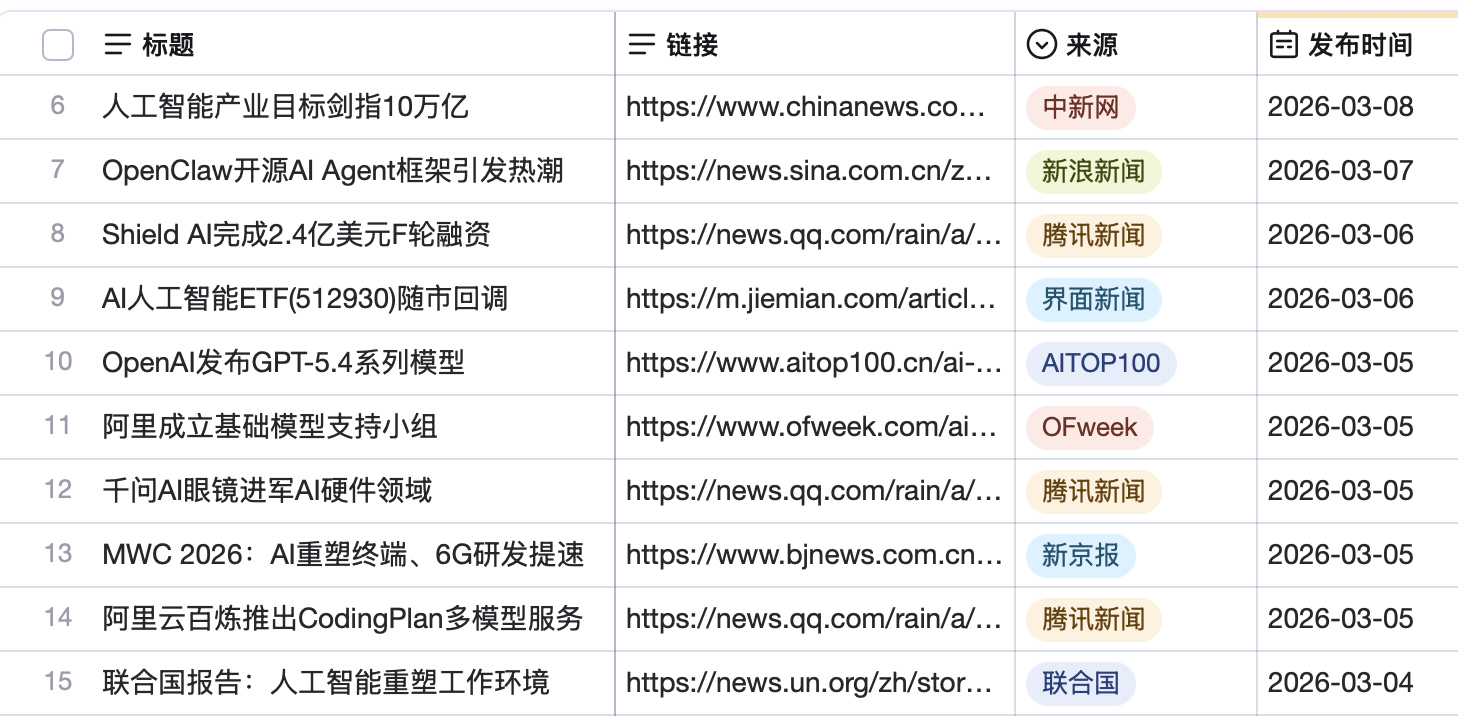The height and width of the screenshot is (716, 1458).
Task: Click the AITOP100 source tag
Action: pyautogui.click(x=1101, y=362)
